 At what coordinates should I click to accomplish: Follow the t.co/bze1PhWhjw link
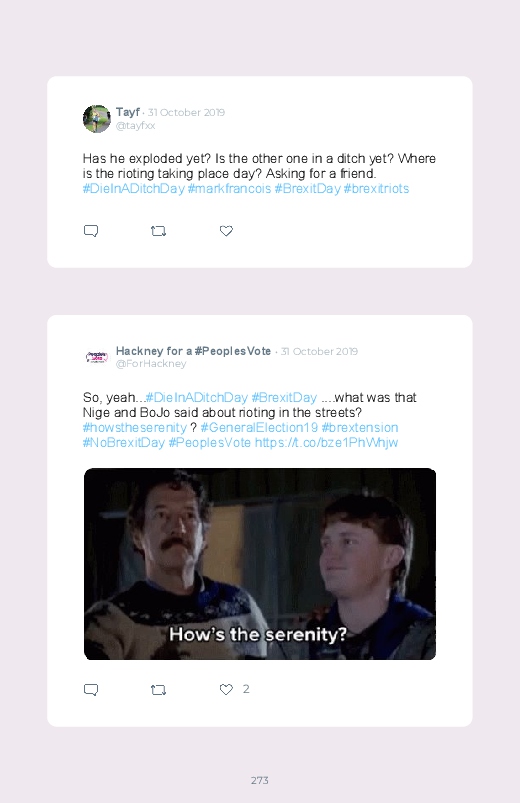pyautogui.click(x=326, y=442)
